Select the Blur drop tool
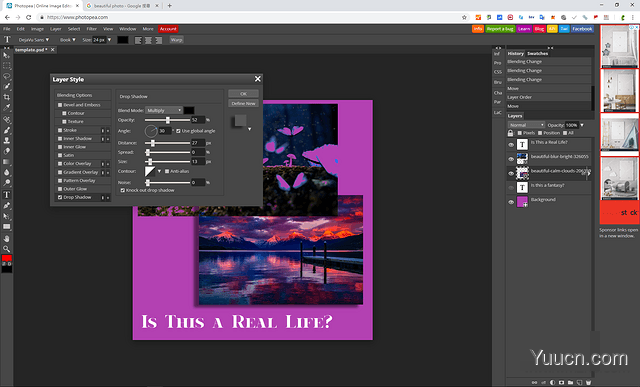 click(6, 172)
